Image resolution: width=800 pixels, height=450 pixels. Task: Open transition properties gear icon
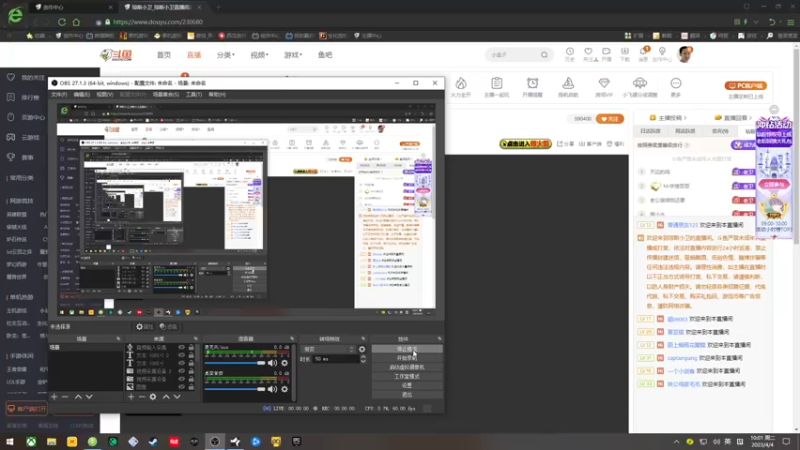point(362,349)
